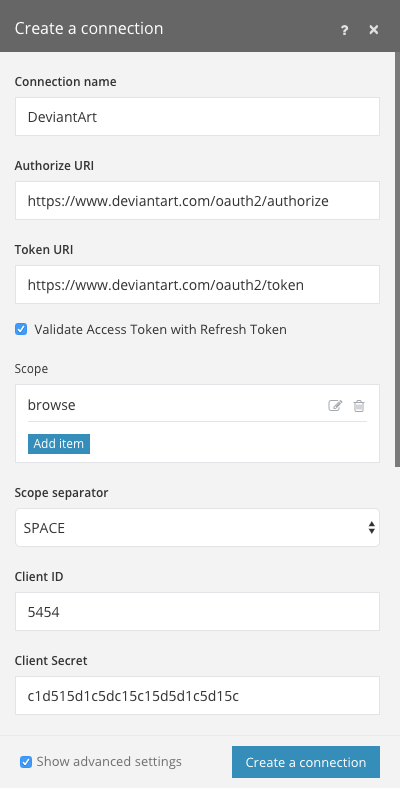Edit the browse scope item
400x788 pixels.
pos(335,406)
